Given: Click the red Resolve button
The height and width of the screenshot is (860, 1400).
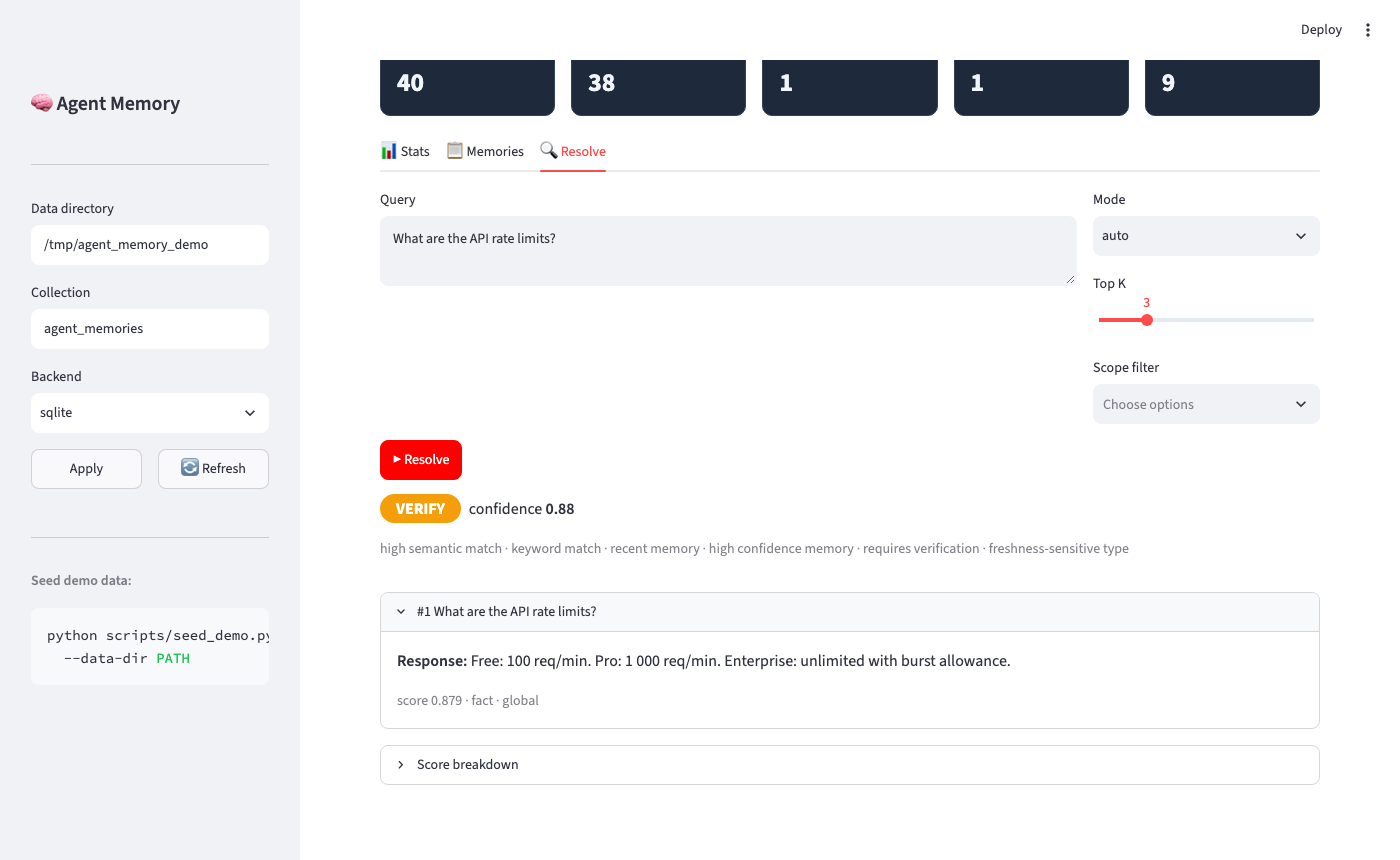Looking at the screenshot, I should tap(421, 460).
